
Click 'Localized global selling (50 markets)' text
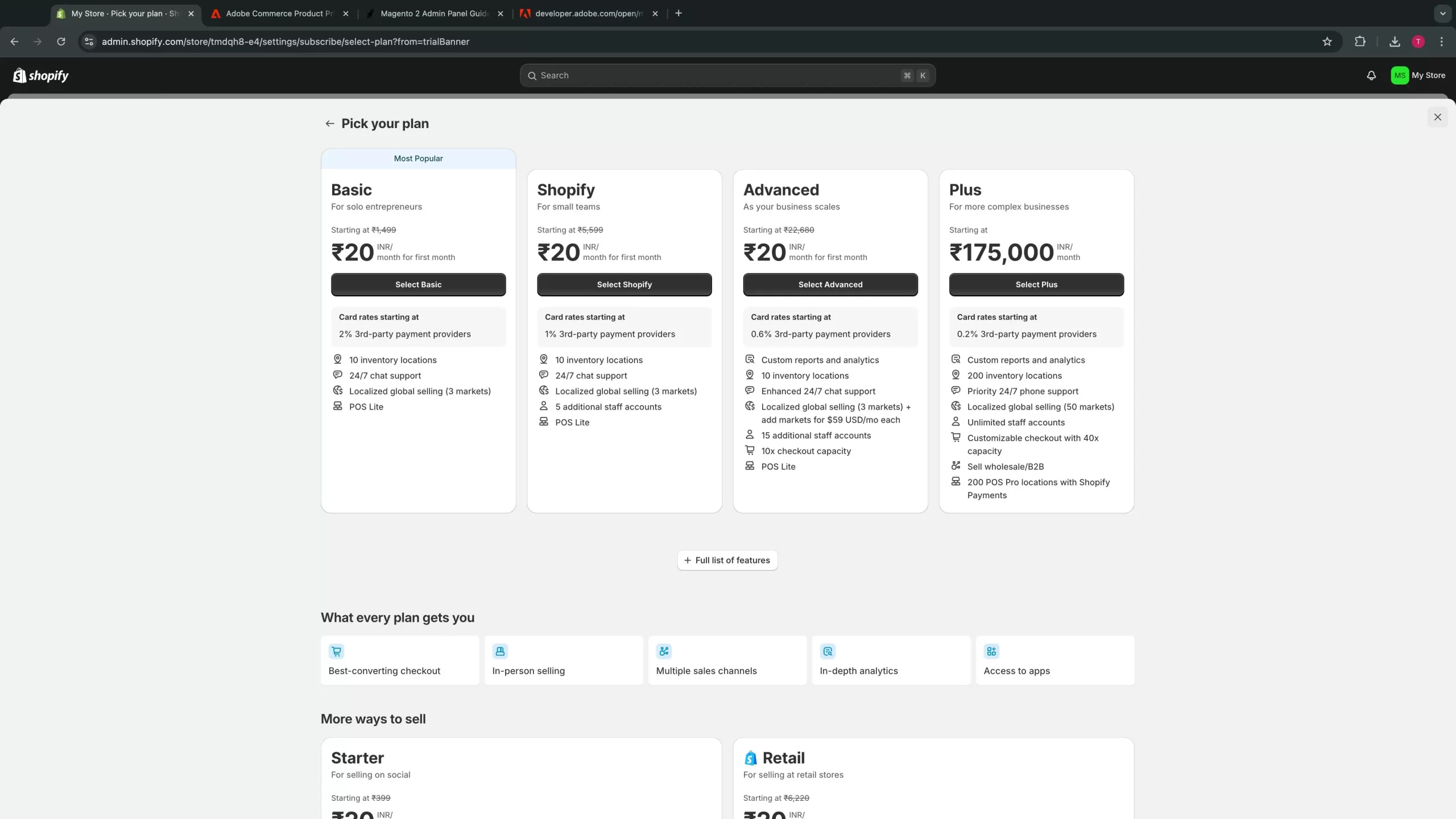[x=1040, y=407]
